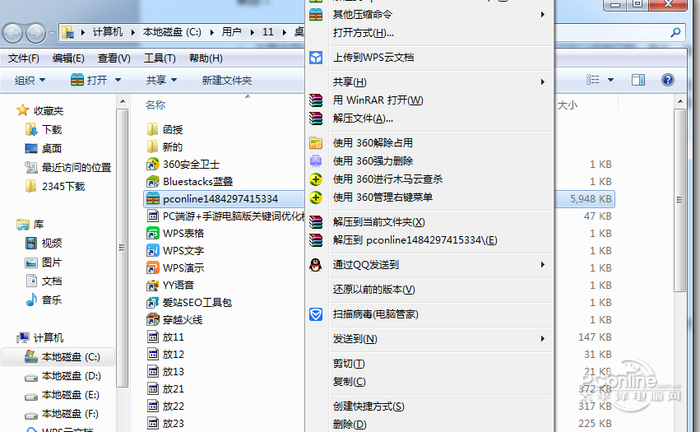Open the 查看(V) menu

coord(114,58)
